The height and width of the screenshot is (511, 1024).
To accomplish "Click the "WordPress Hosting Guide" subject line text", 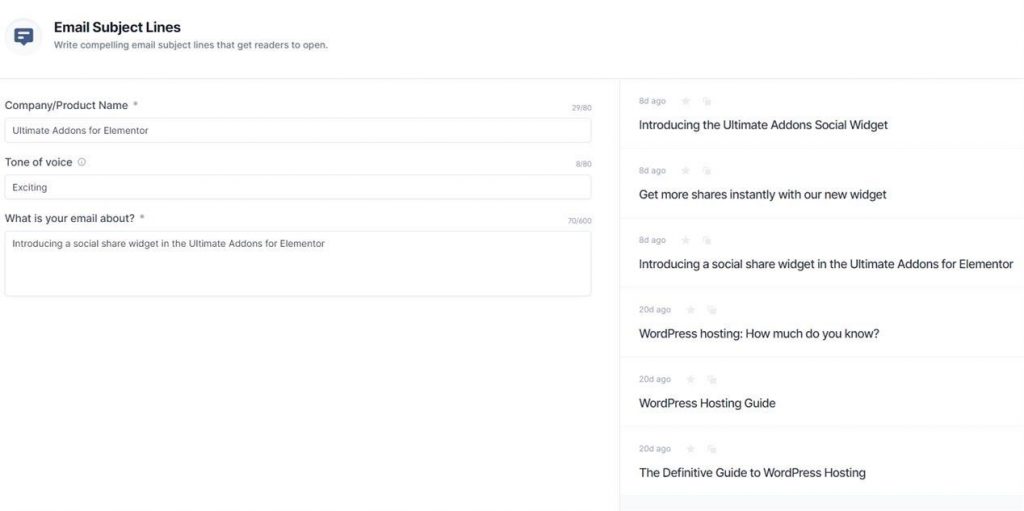I will click(707, 404).
